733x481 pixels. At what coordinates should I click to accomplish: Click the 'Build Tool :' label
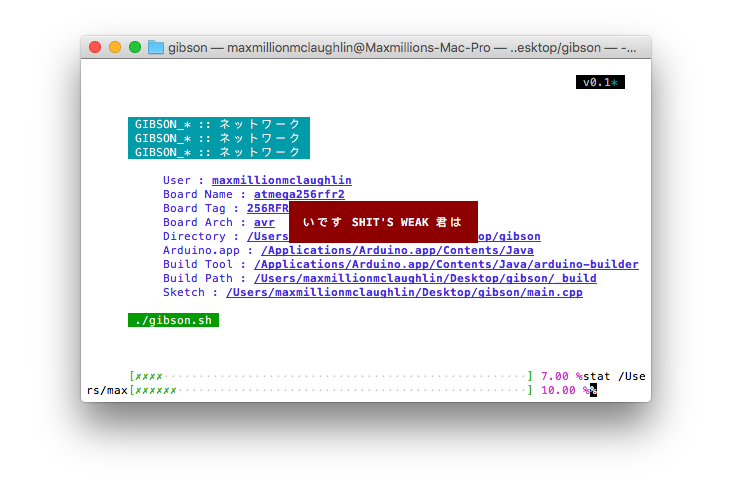coord(205,265)
